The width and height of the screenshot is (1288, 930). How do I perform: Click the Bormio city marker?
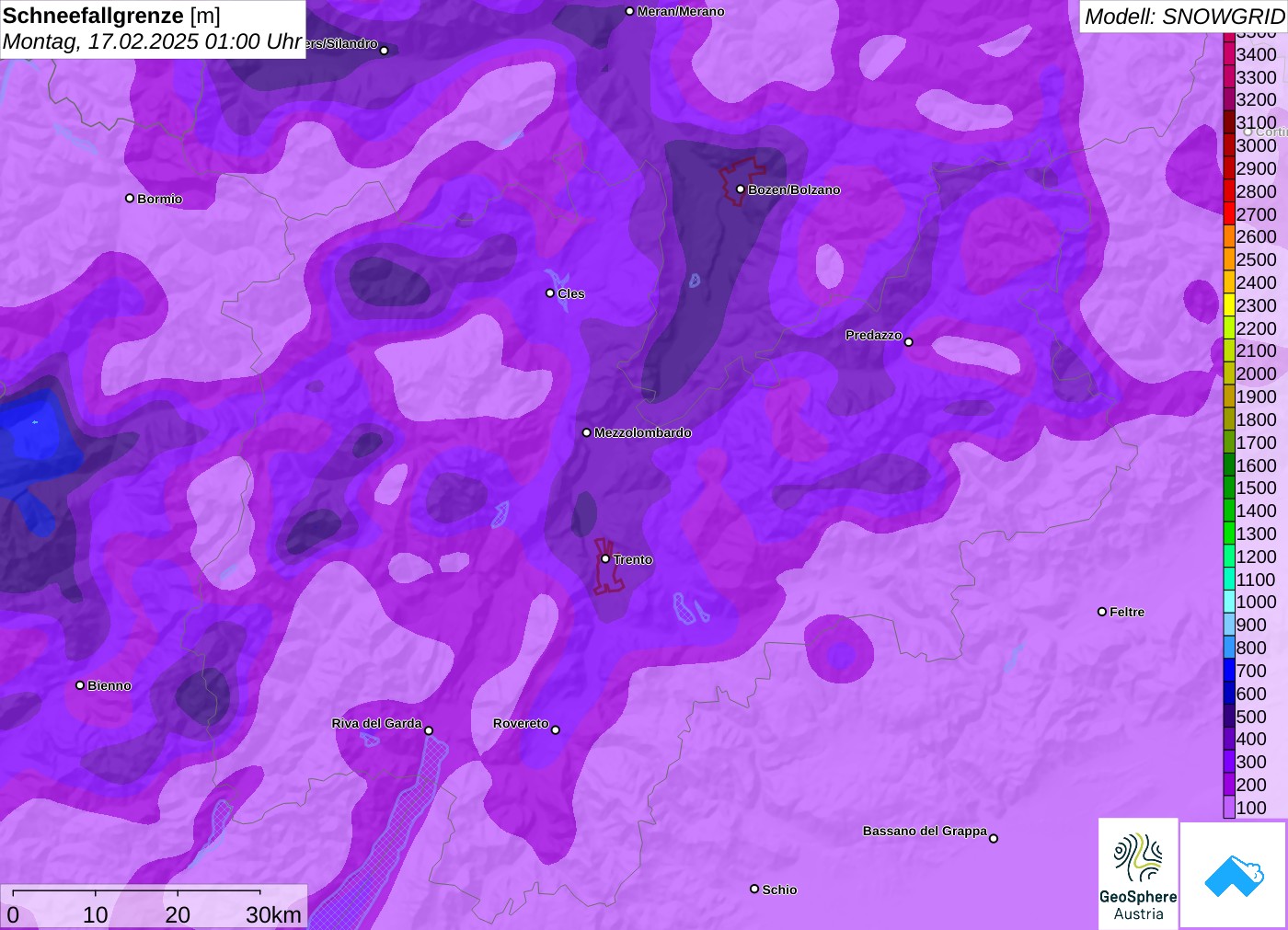(130, 198)
